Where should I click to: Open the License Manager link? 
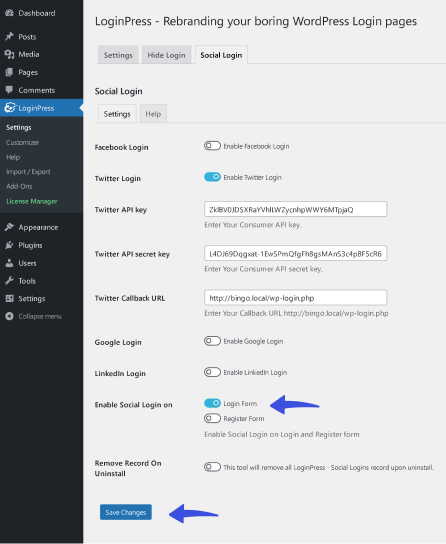click(32, 201)
